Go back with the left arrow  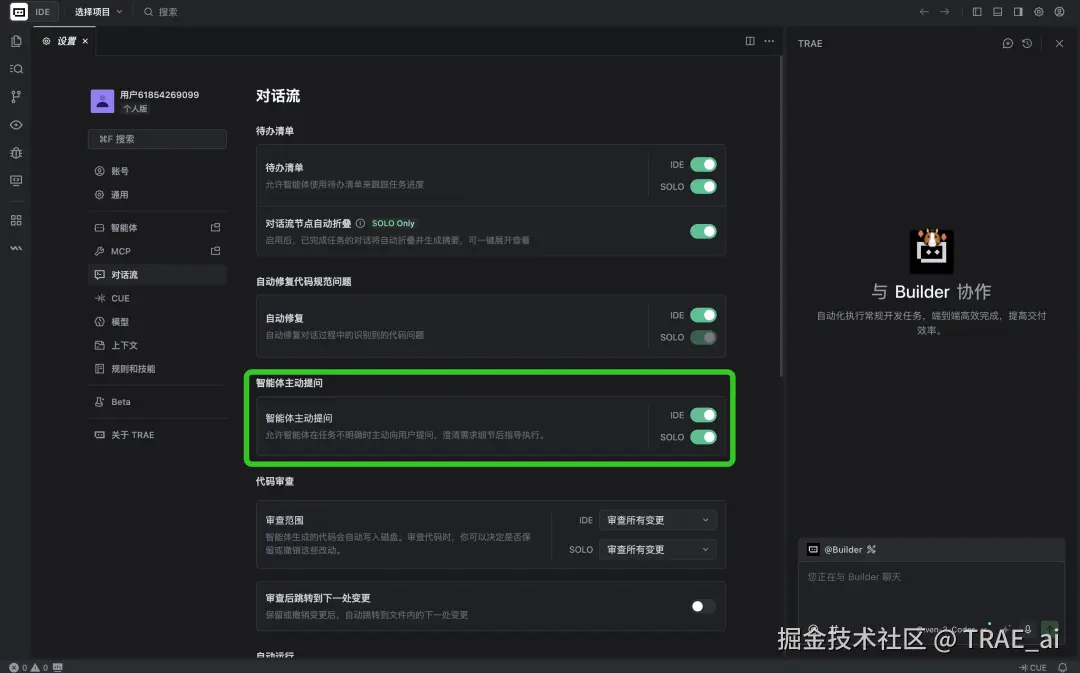coord(924,12)
